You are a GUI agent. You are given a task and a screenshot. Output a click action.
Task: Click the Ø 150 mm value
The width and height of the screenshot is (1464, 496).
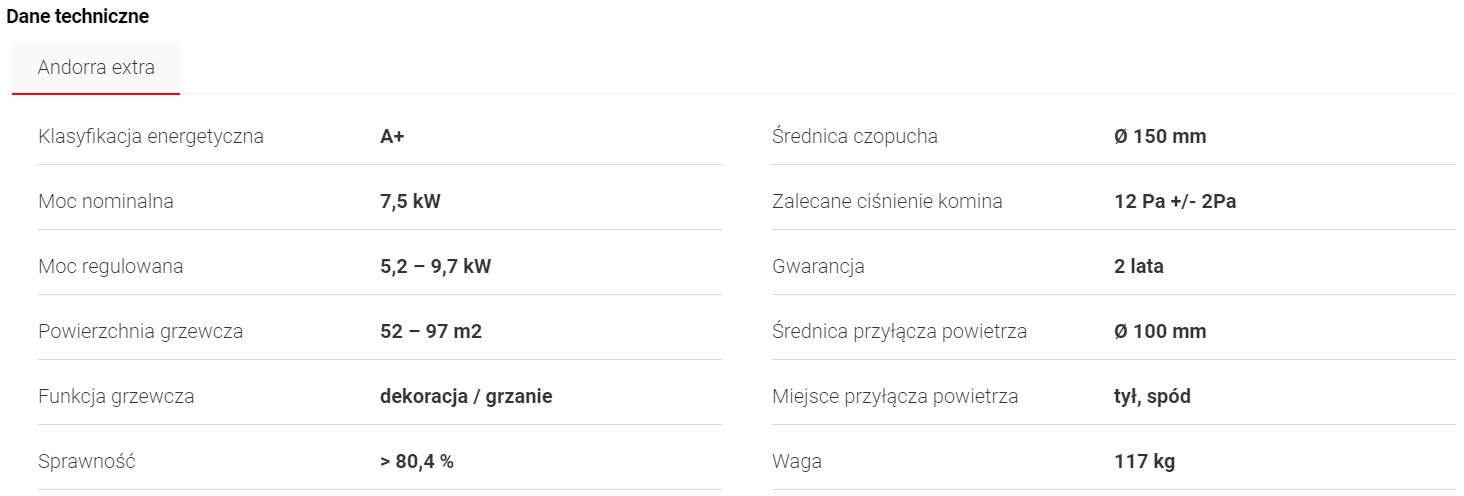[x=1160, y=136]
